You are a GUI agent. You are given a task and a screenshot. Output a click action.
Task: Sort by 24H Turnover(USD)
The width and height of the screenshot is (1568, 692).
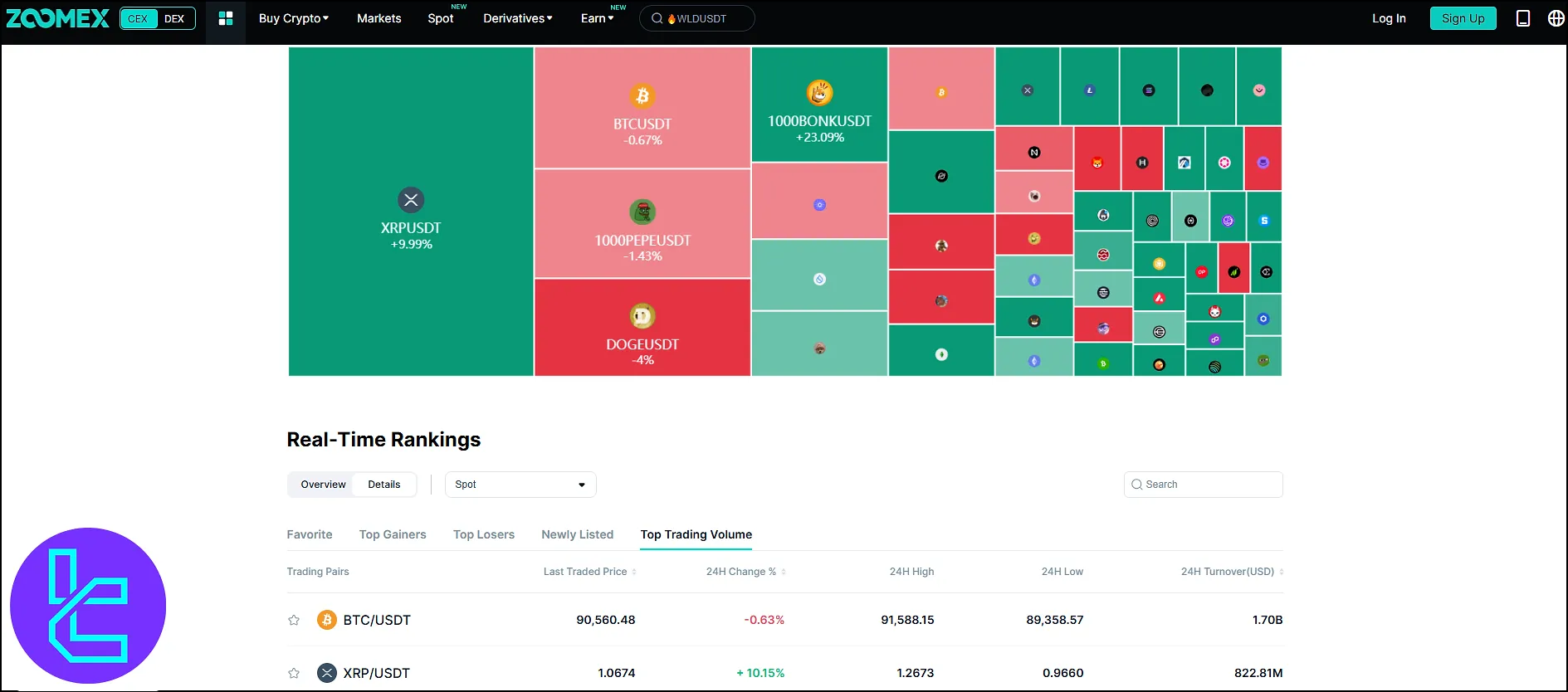click(1232, 572)
